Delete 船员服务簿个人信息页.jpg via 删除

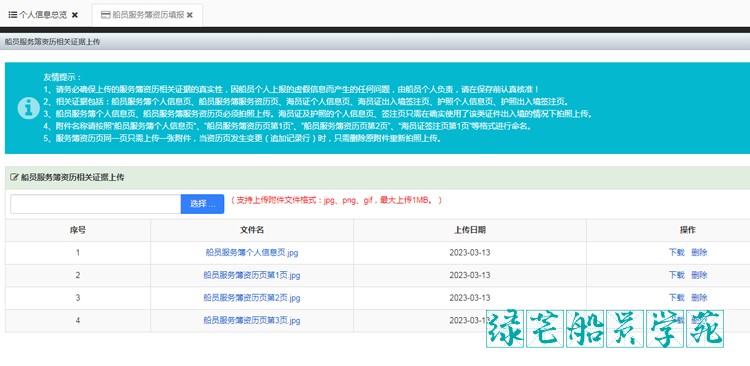[699, 253]
